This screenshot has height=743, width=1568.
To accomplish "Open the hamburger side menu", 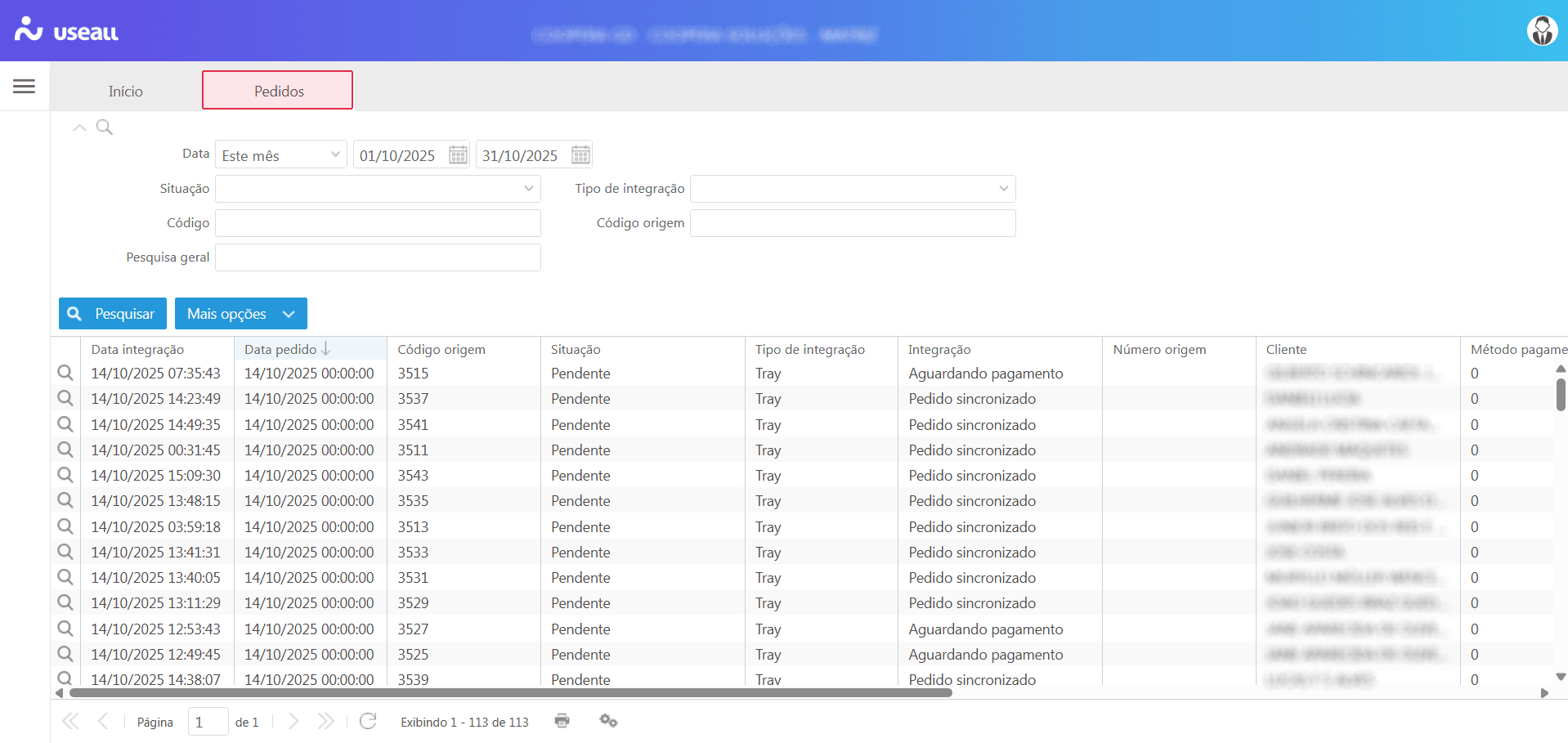I will point(24,86).
